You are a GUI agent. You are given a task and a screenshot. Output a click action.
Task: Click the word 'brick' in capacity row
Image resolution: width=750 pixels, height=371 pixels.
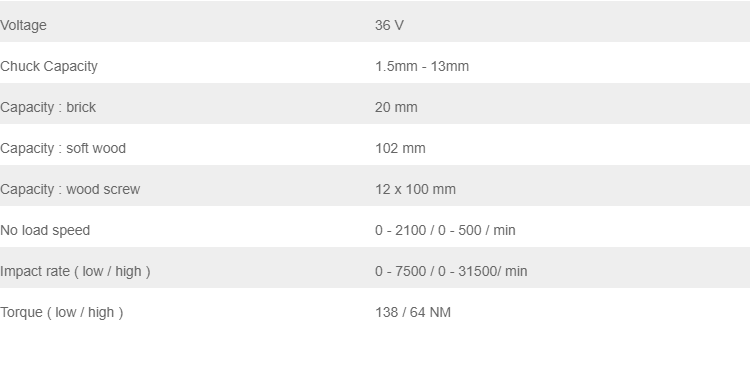81,108
